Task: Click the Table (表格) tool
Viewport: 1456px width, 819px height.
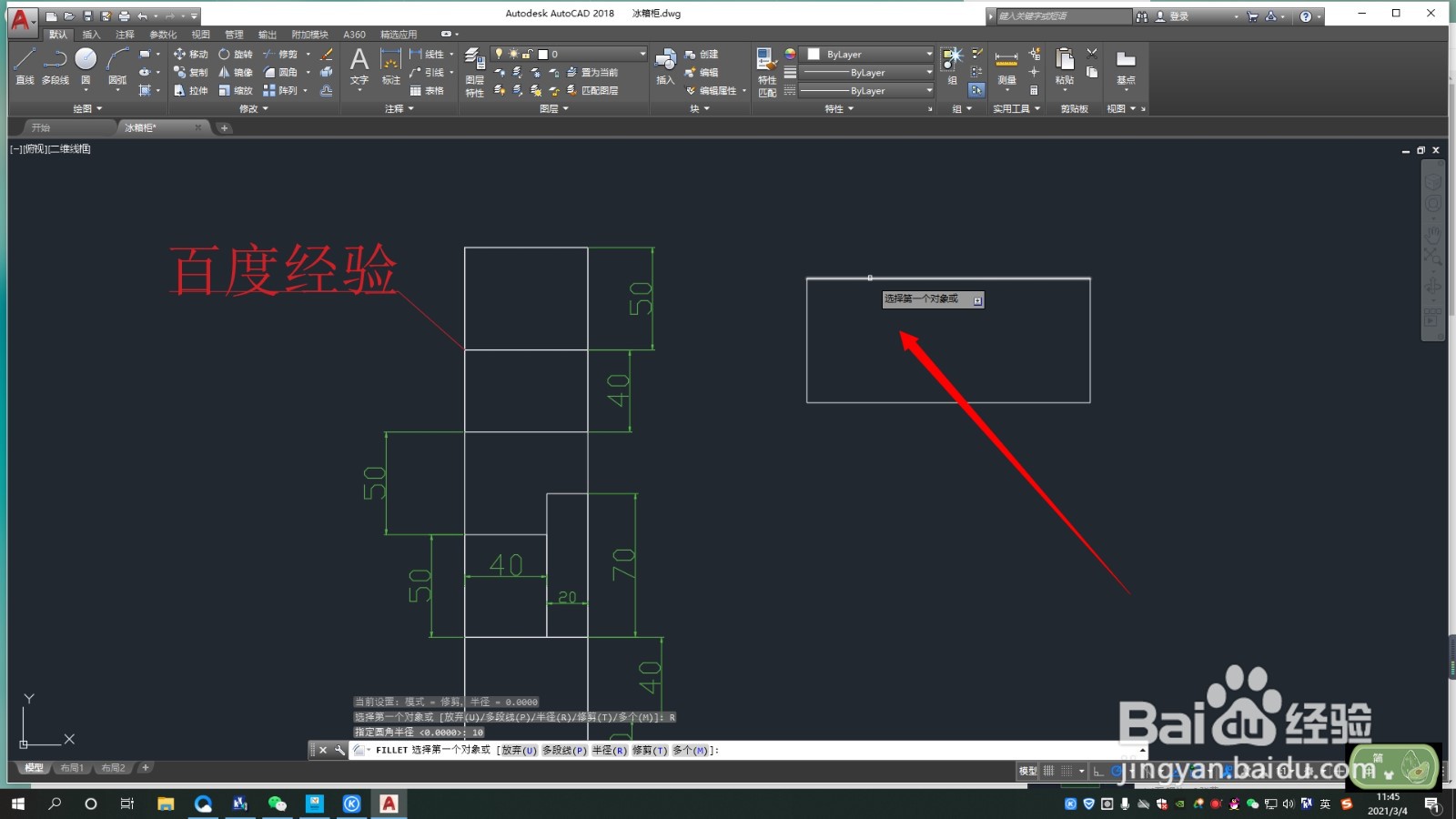Action: pos(427,91)
